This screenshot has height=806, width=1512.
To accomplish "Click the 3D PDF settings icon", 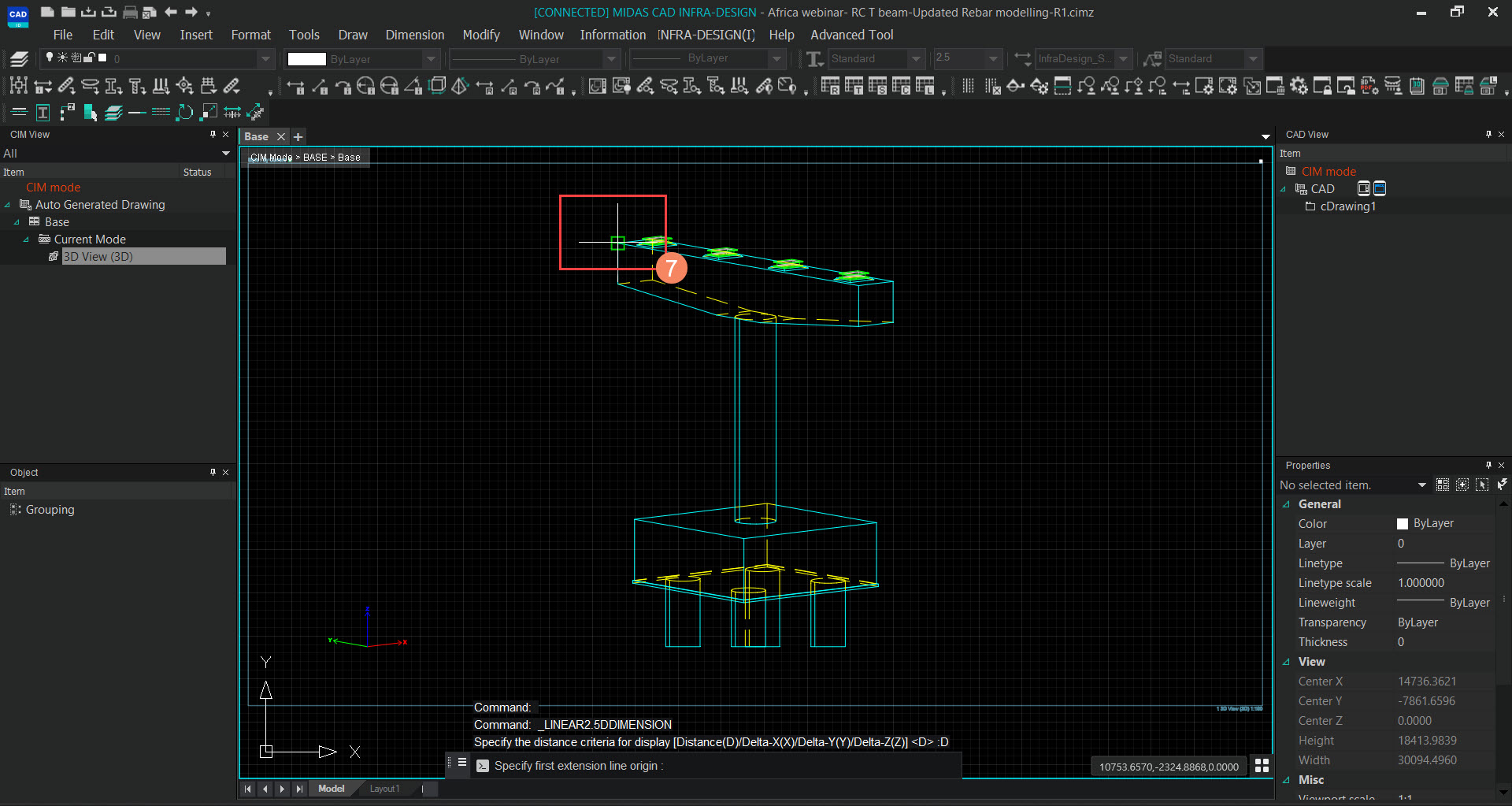I will [x=1369, y=86].
